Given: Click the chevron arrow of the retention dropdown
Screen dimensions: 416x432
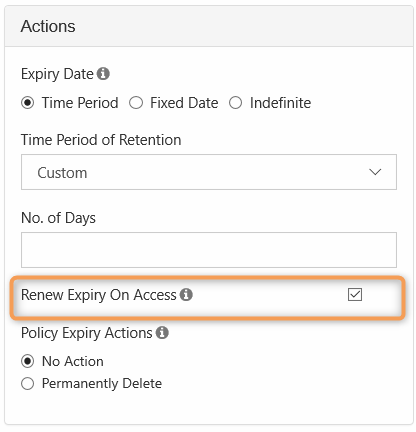Looking at the screenshot, I should click(375, 172).
